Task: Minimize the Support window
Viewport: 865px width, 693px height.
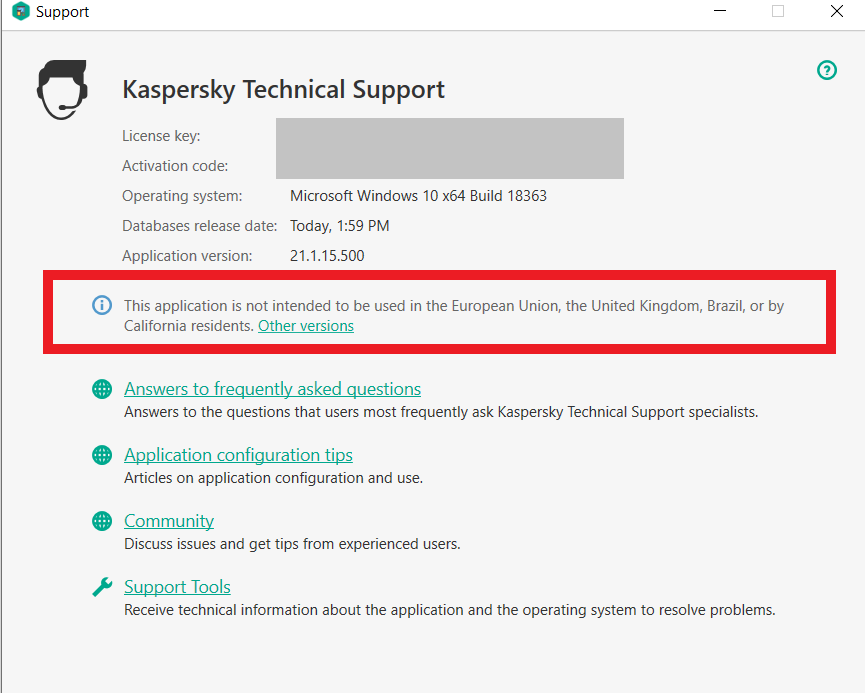Action: tap(720, 11)
